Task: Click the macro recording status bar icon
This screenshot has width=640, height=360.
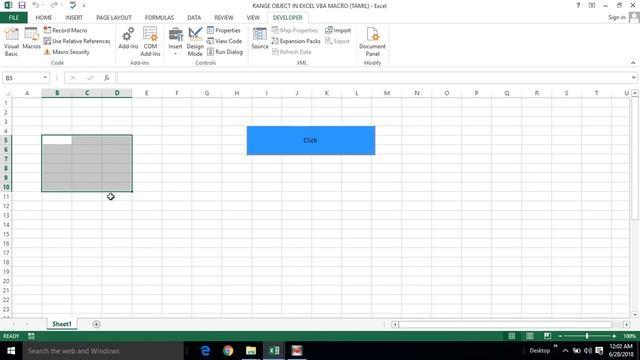Action: point(31,336)
